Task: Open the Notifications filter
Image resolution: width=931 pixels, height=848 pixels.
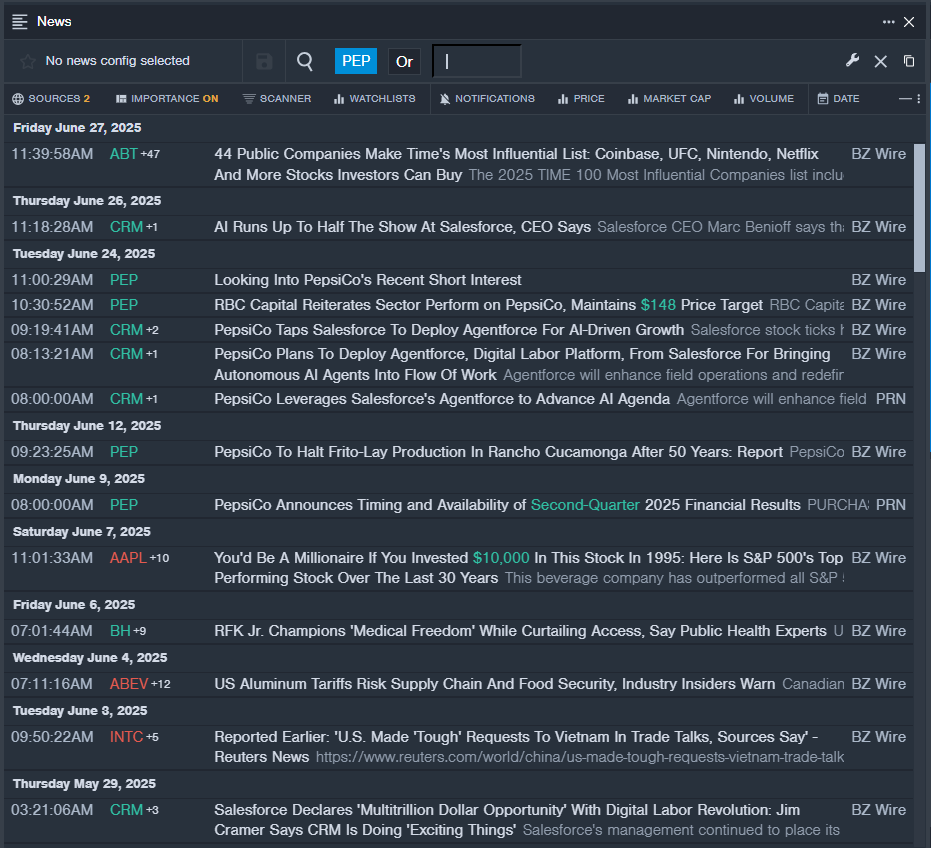Action: tap(487, 99)
